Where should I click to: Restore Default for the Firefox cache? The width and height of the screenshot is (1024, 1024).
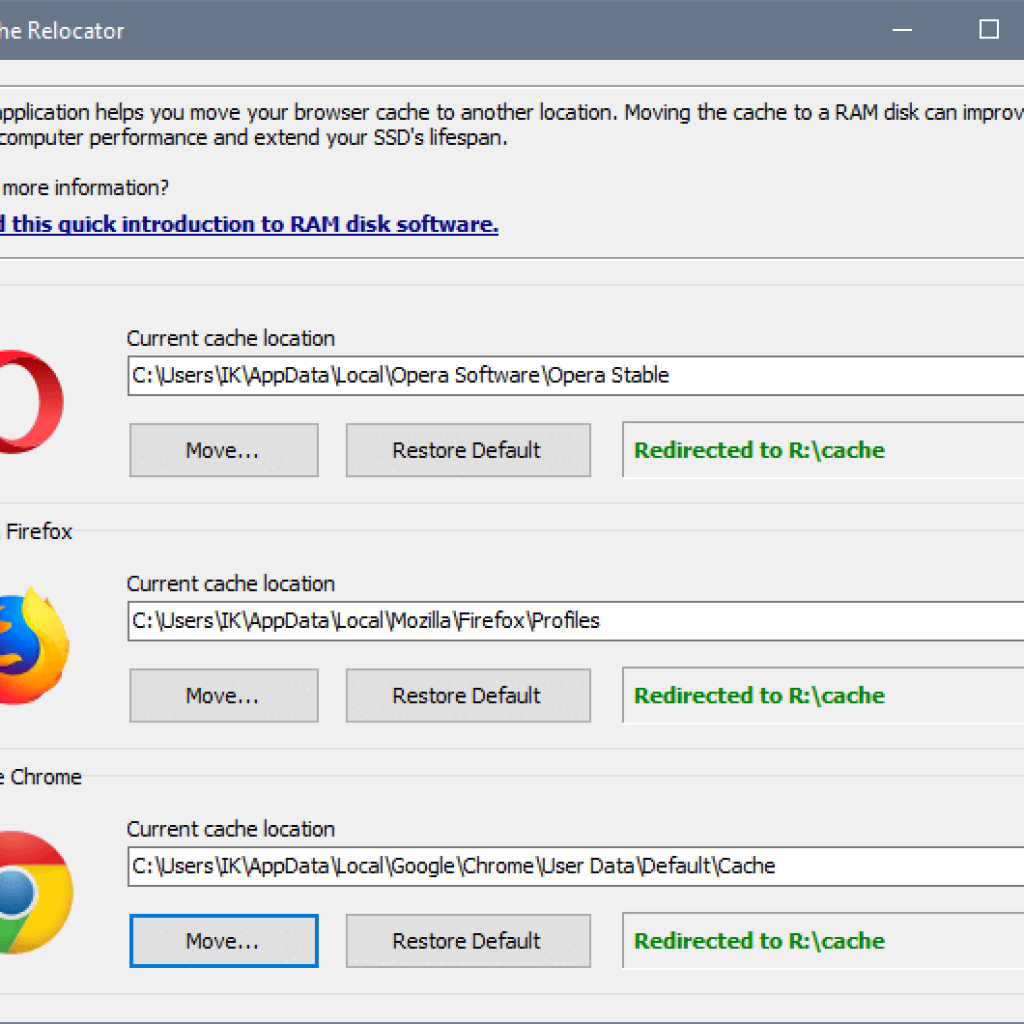coord(468,696)
